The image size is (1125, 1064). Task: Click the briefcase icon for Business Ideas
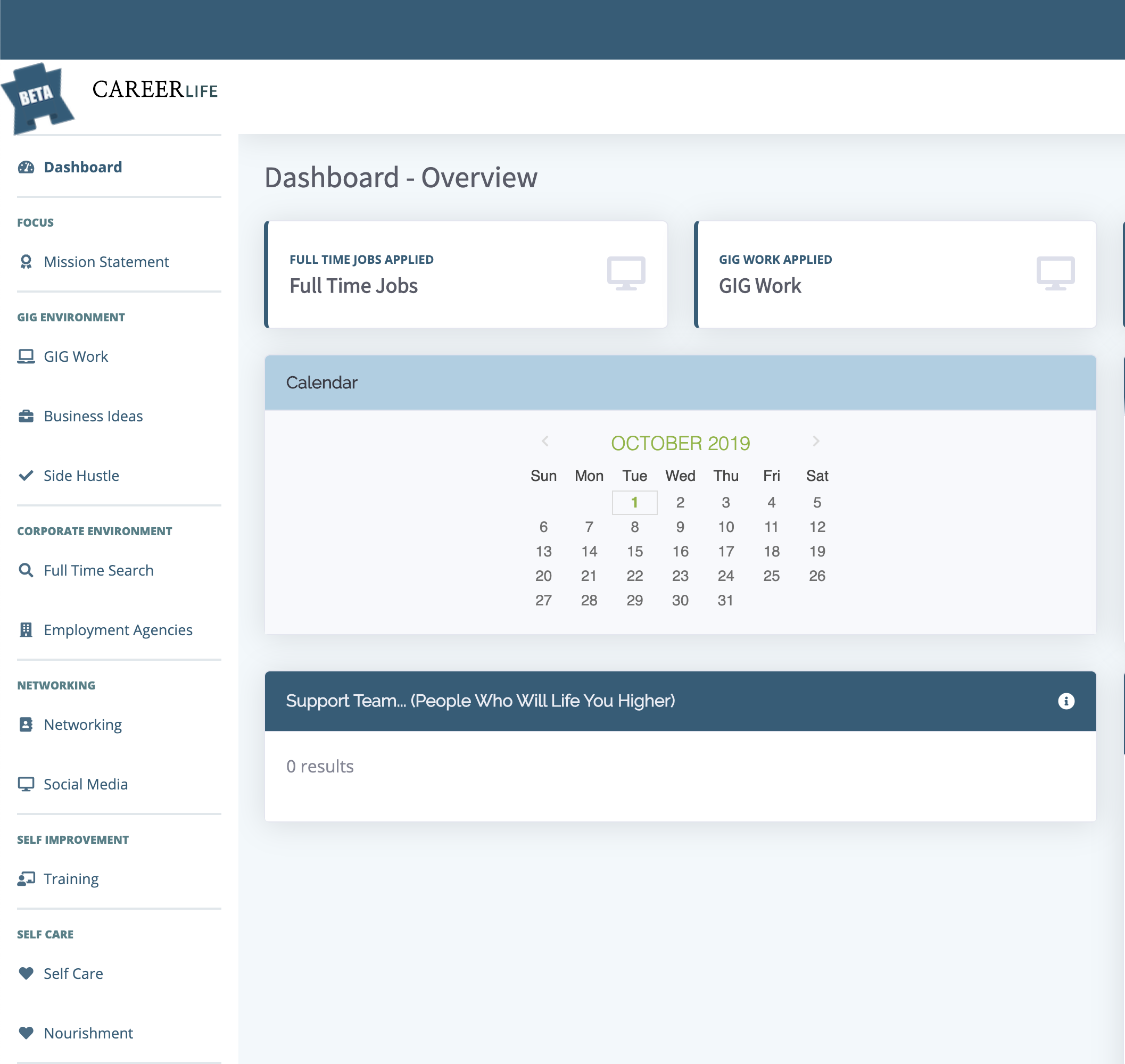[x=26, y=417]
